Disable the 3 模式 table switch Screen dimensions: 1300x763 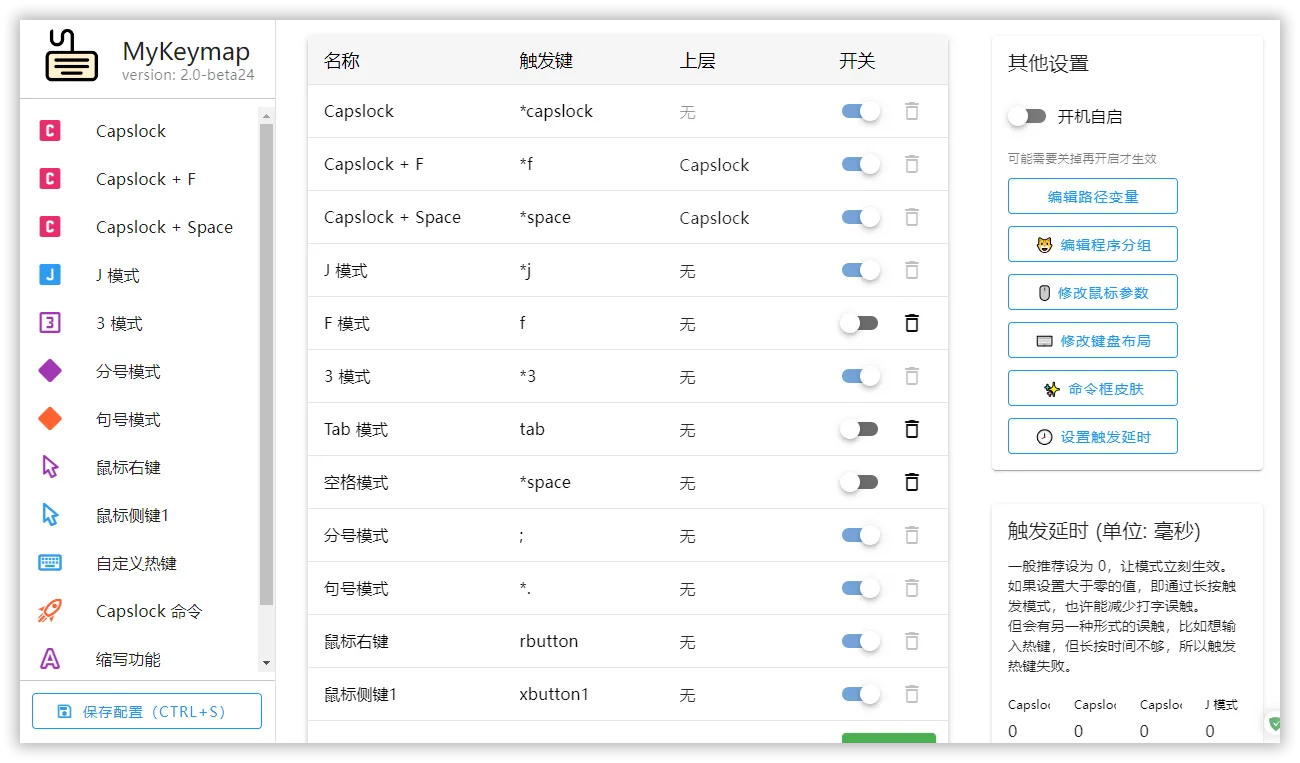860,376
